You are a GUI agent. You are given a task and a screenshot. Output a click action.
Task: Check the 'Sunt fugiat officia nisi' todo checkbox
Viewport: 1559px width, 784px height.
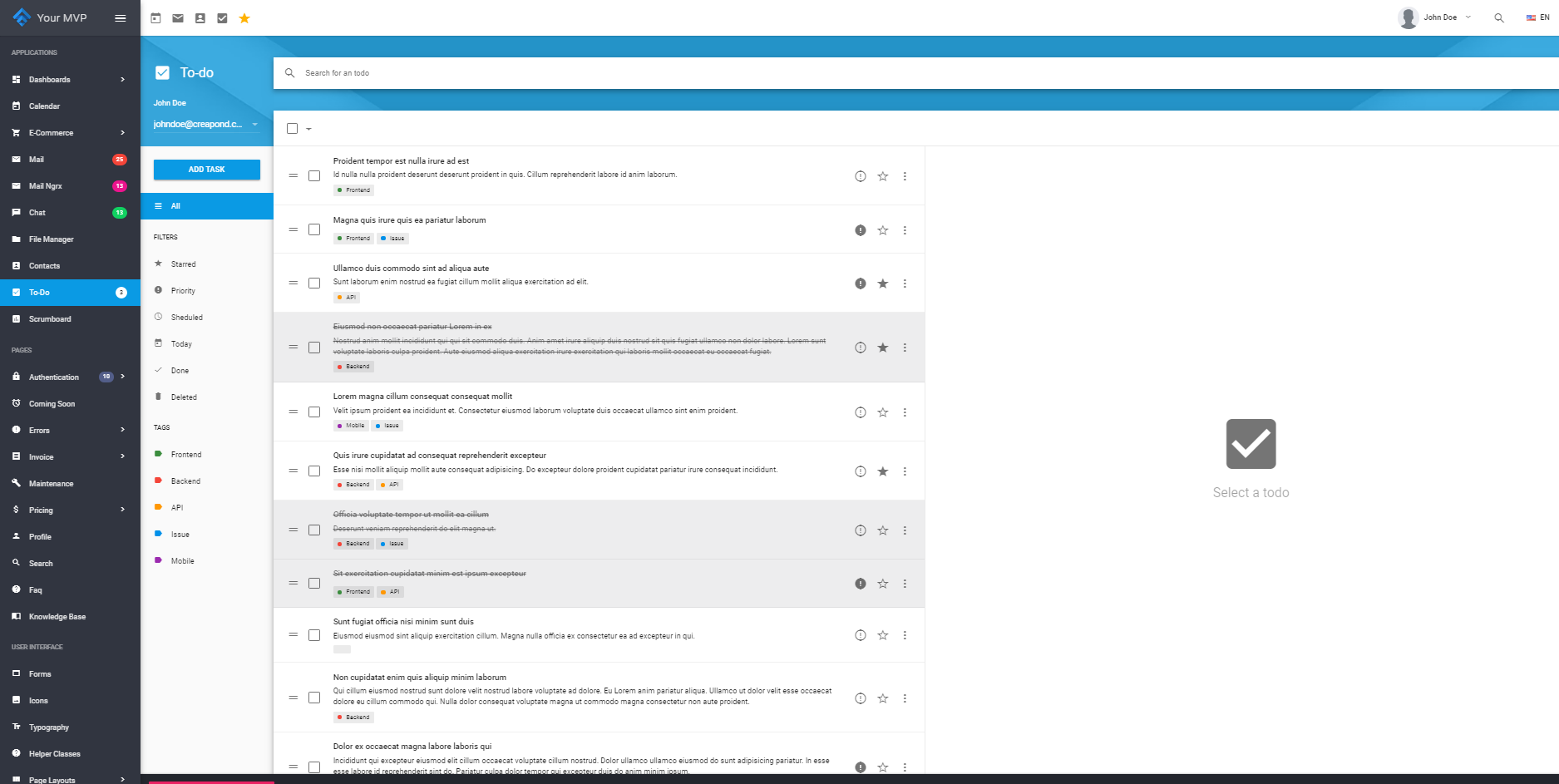coord(314,635)
